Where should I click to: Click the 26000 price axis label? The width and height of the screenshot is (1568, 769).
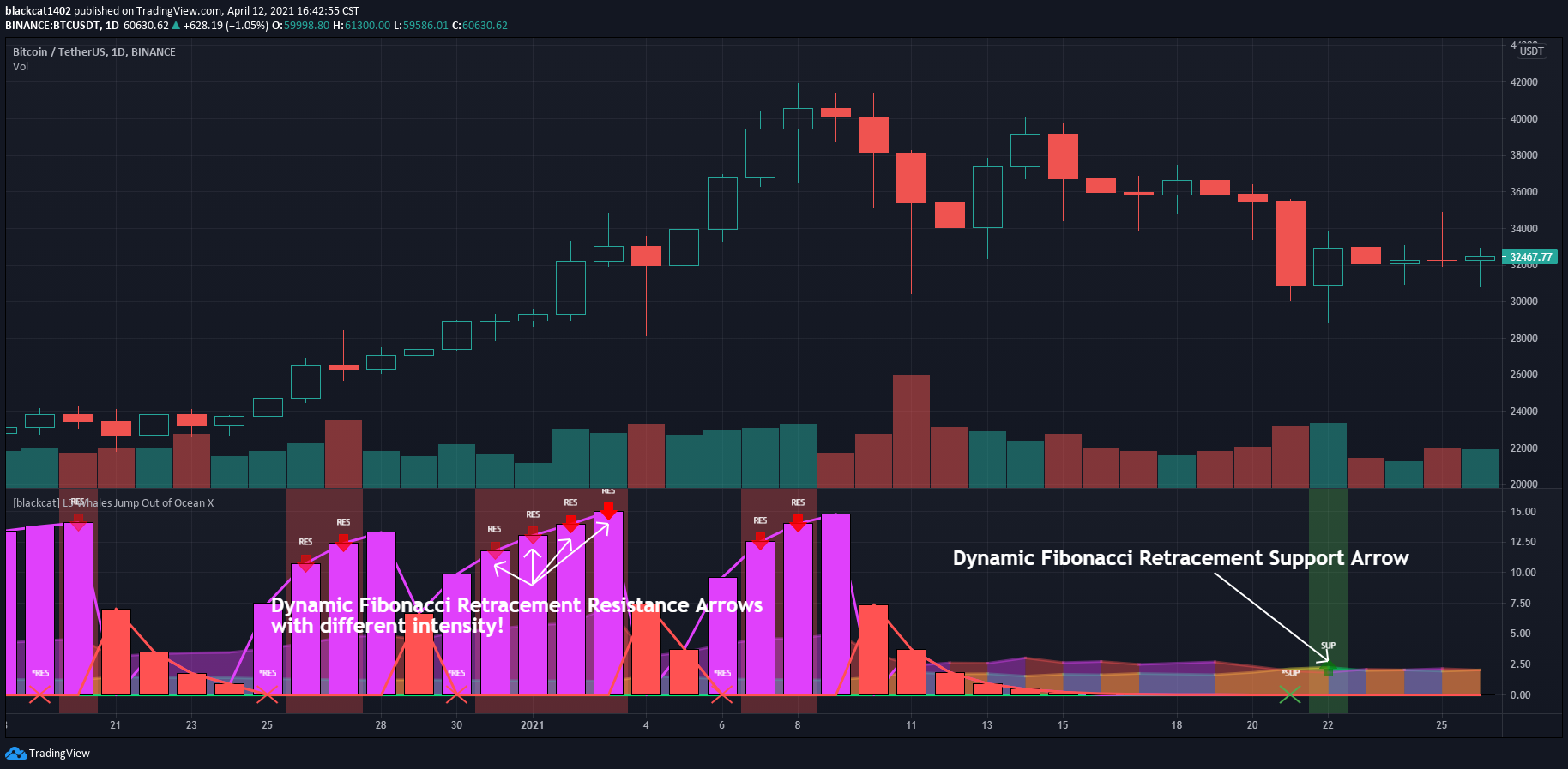(1524, 375)
